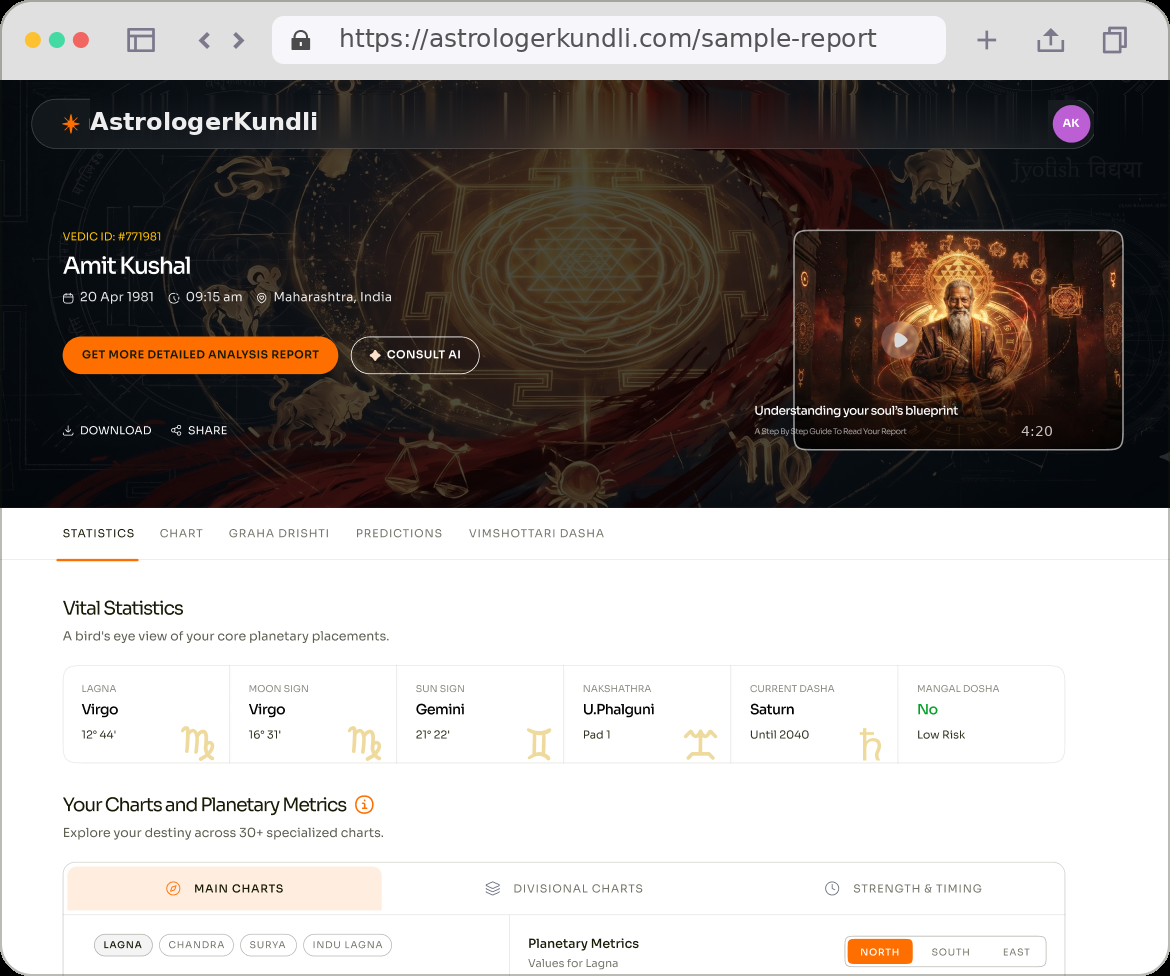This screenshot has width=1170, height=976.
Task: Switch chart style to East
Action: pyautogui.click(x=1016, y=952)
